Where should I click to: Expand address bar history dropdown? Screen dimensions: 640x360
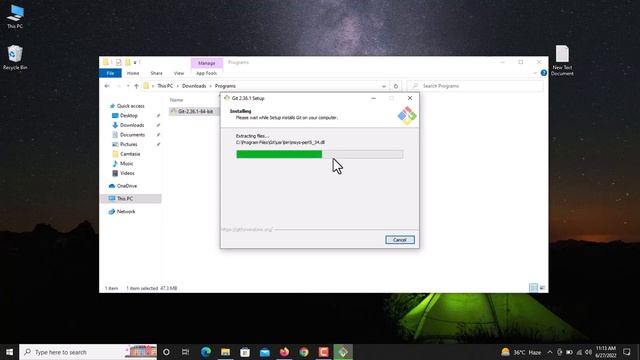(x=384, y=86)
